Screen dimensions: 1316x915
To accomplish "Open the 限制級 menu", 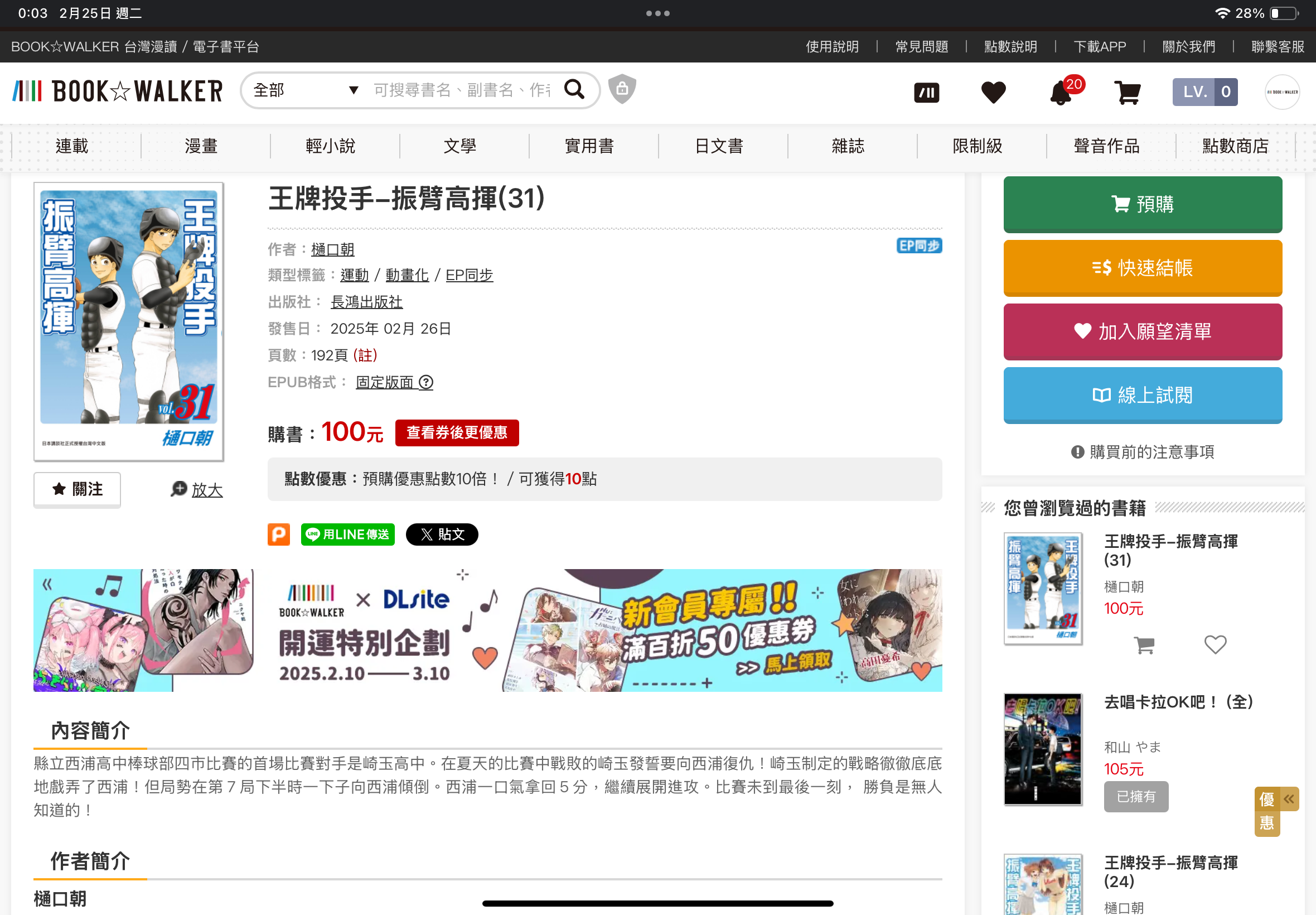I will click(978, 146).
